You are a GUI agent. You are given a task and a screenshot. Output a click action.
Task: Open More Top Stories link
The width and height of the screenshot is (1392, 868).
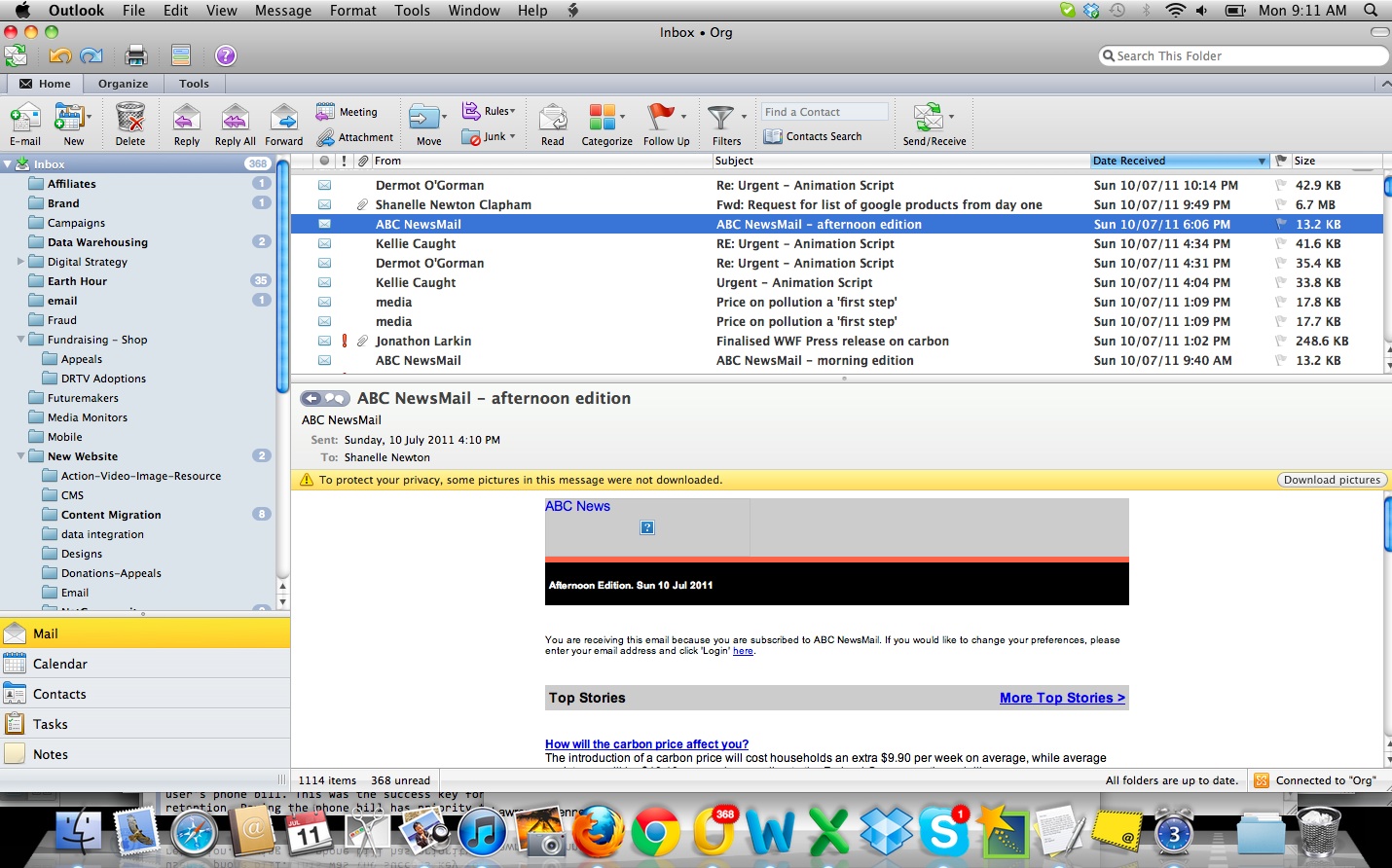click(x=1062, y=698)
